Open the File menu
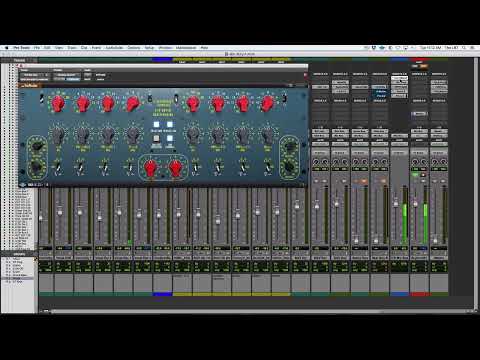480x360 pixels. pyautogui.click(x=37, y=48)
